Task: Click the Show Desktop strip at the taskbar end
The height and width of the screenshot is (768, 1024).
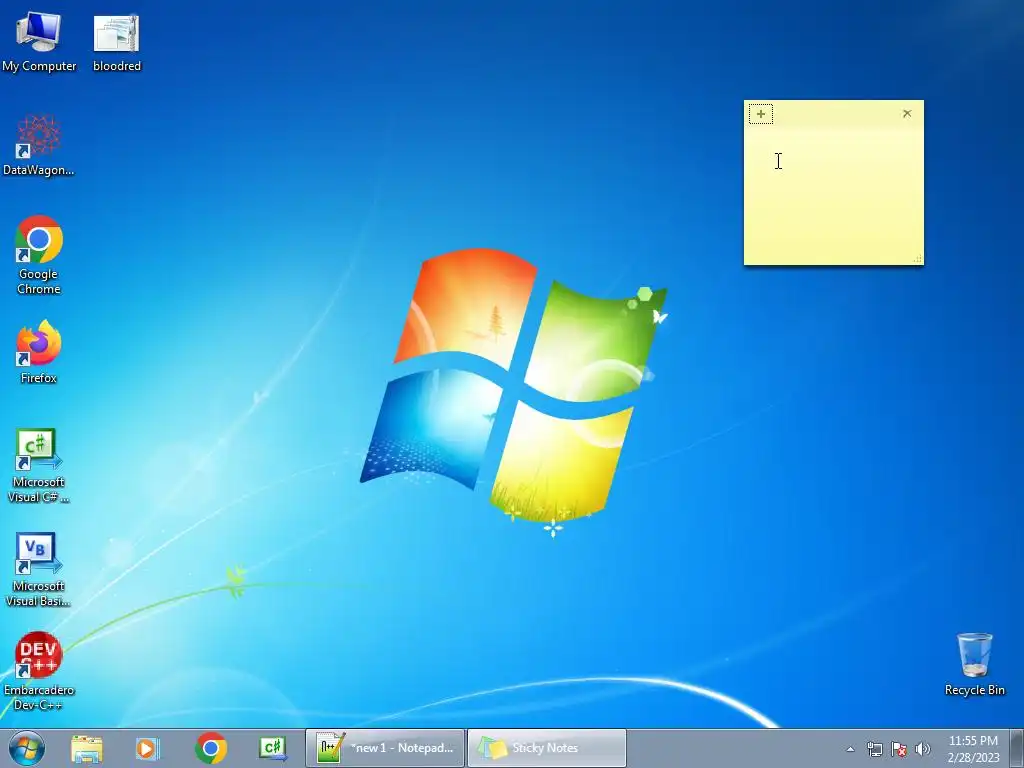Action: point(1016,748)
